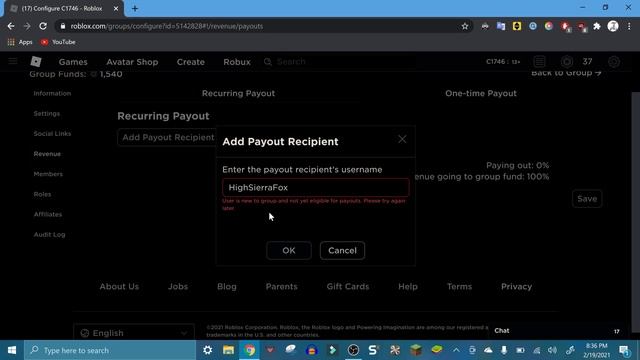The height and width of the screenshot is (360, 640).
Task: Go to Avatar Shop
Action: [132, 62]
